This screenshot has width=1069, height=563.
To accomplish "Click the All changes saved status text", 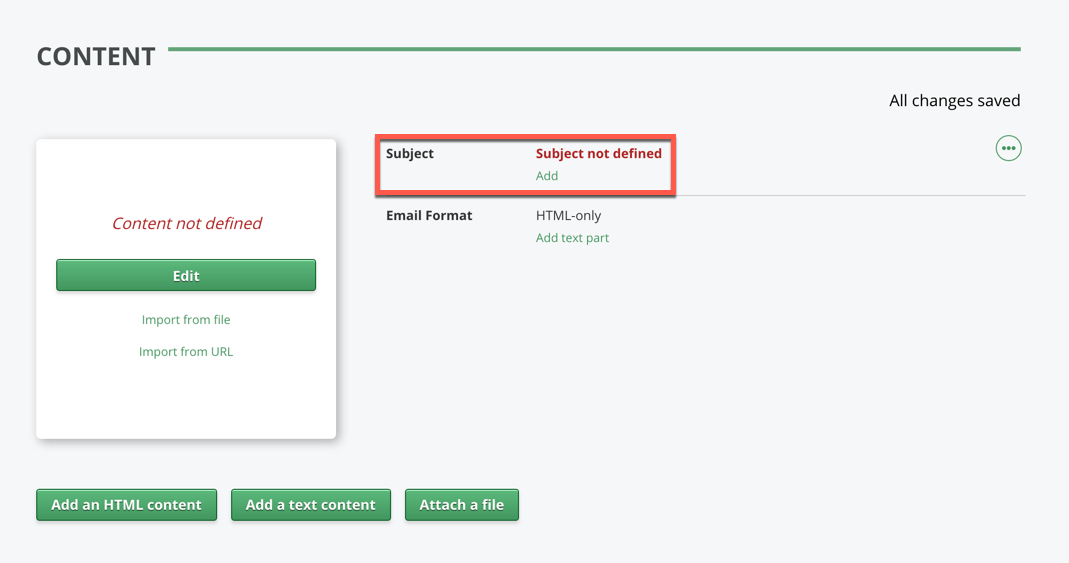I will pos(954,101).
